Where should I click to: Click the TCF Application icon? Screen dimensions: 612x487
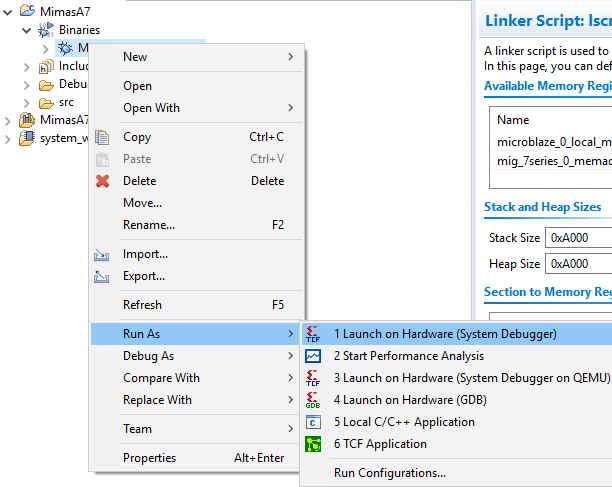click(313, 444)
